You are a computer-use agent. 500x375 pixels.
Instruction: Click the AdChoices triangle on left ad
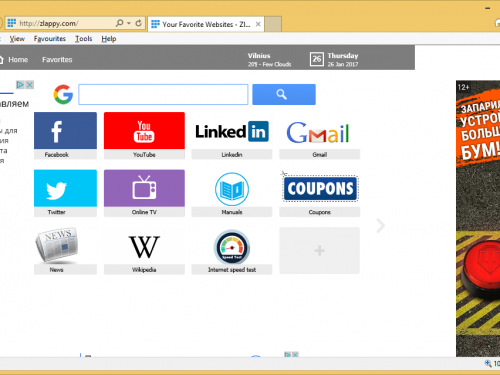pos(20,85)
